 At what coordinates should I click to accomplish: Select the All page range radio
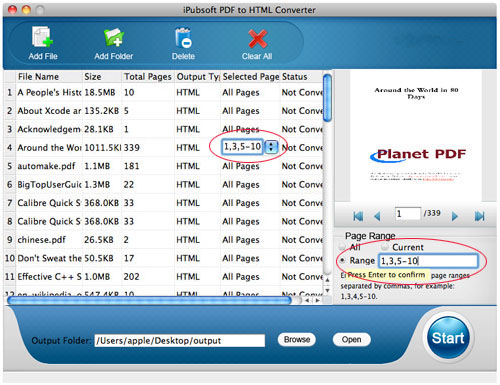tap(342, 247)
